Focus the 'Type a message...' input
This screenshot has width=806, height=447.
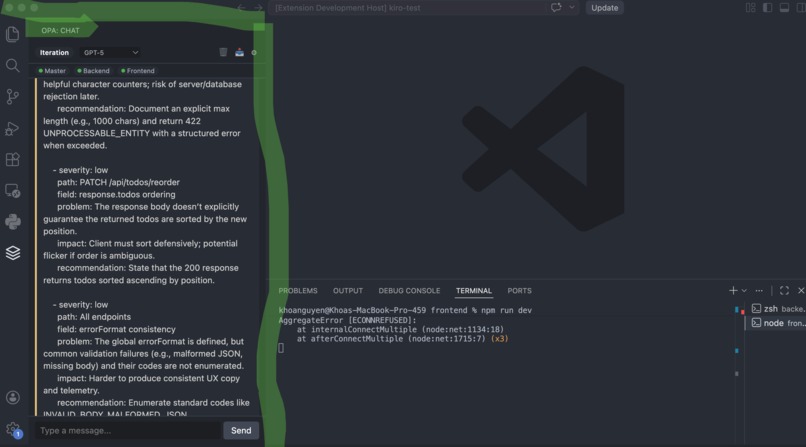tap(128, 431)
